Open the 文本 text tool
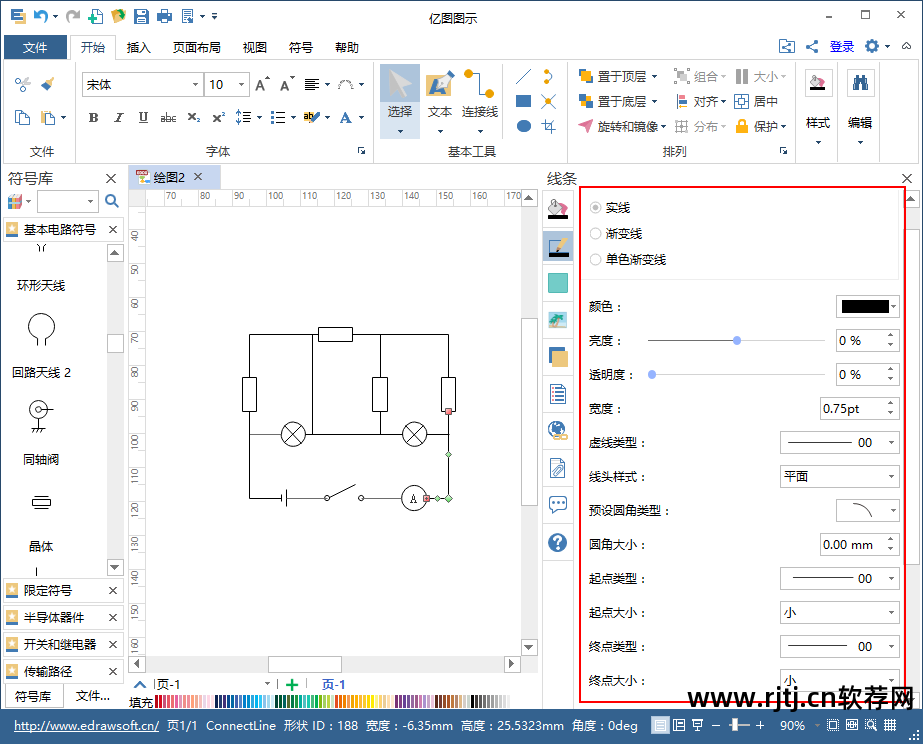This screenshot has height=744, width=923. click(x=440, y=99)
